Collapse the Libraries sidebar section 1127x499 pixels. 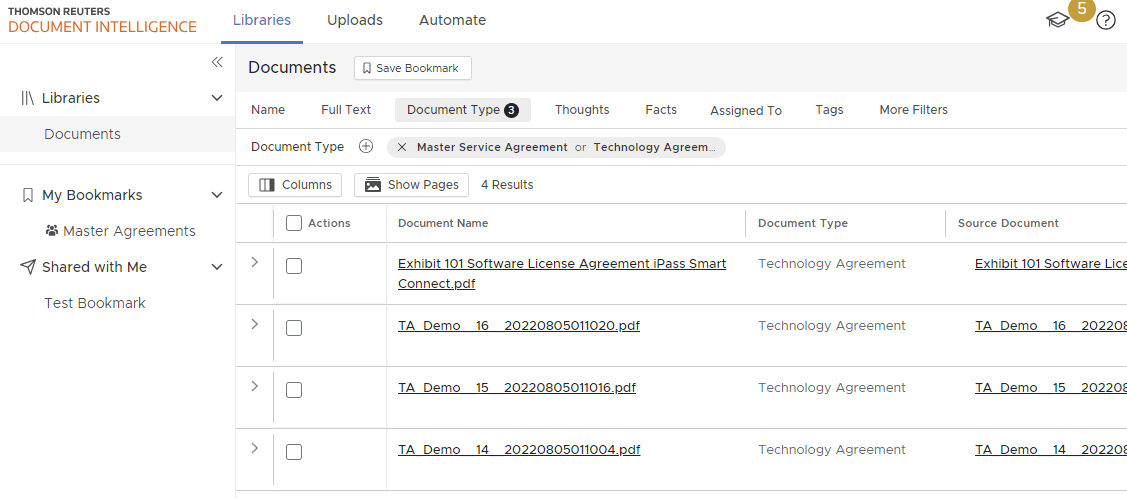(x=217, y=98)
